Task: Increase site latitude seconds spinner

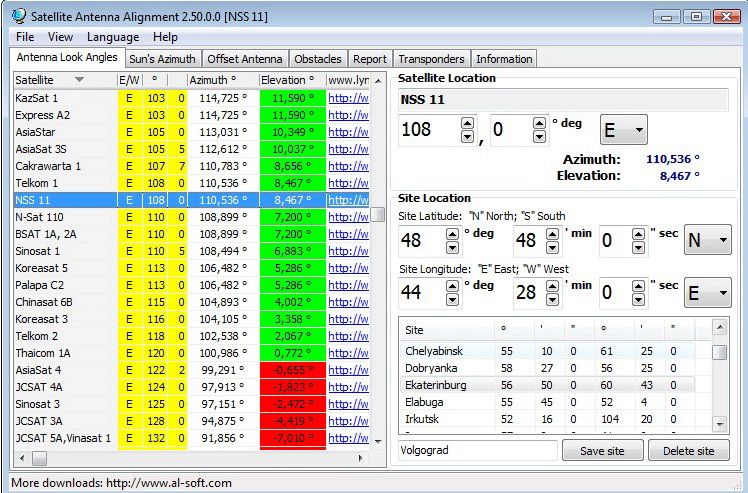Action: (x=637, y=233)
